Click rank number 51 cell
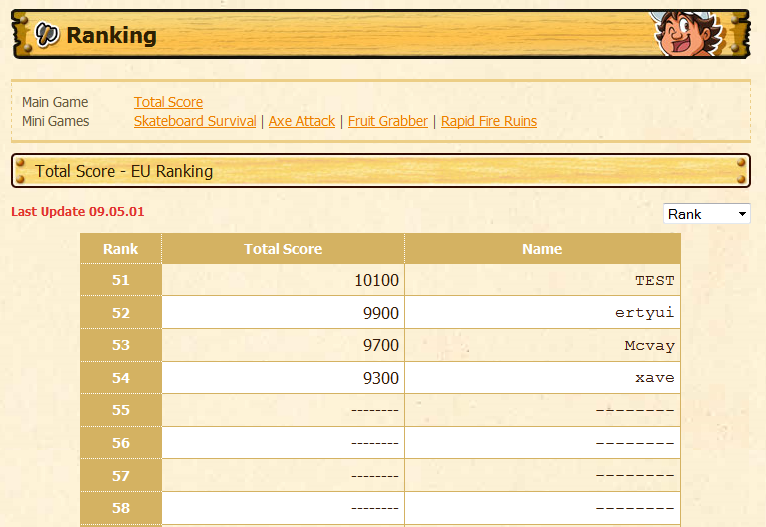 pos(120,281)
